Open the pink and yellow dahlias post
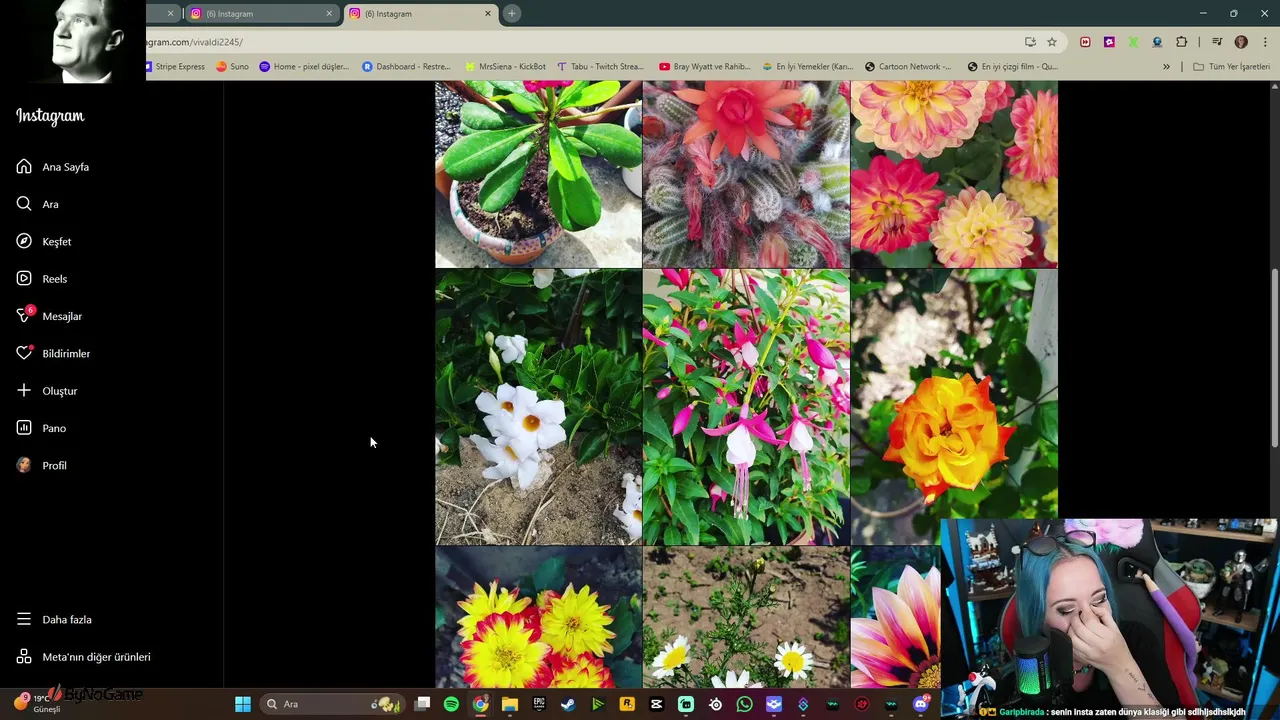Viewport: 1280px width, 720px height. (954, 174)
